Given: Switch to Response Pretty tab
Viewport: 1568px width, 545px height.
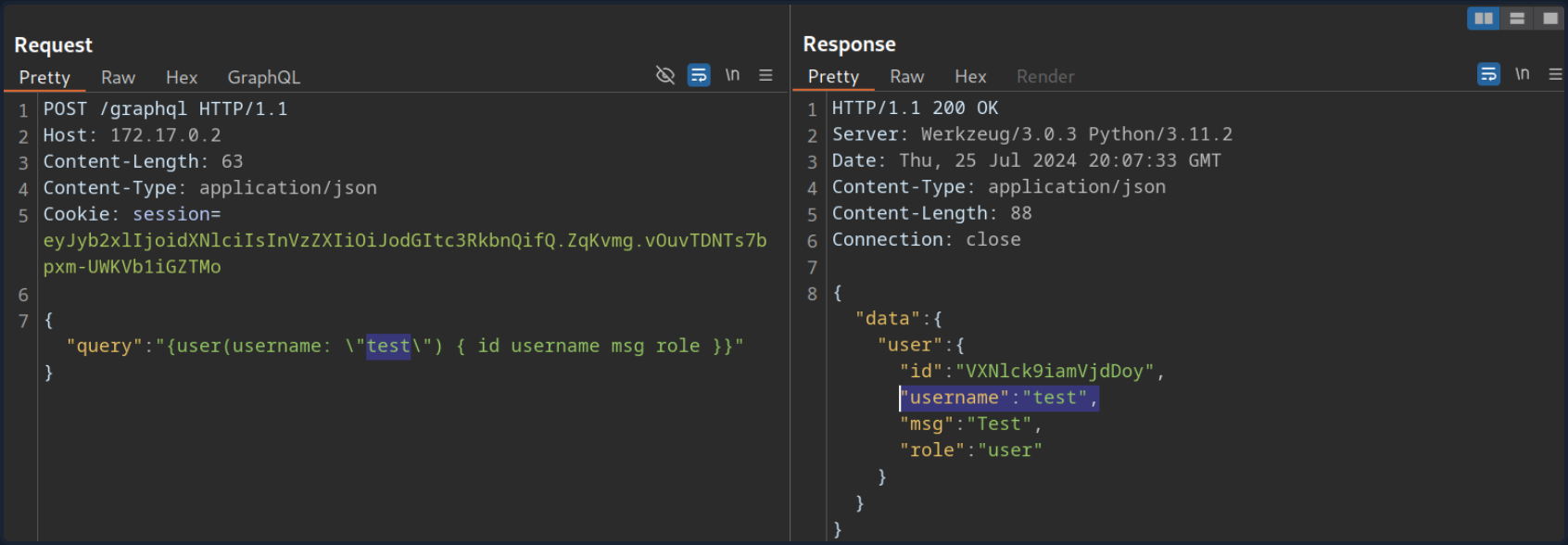Looking at the screenshot, I should [833, 77].
